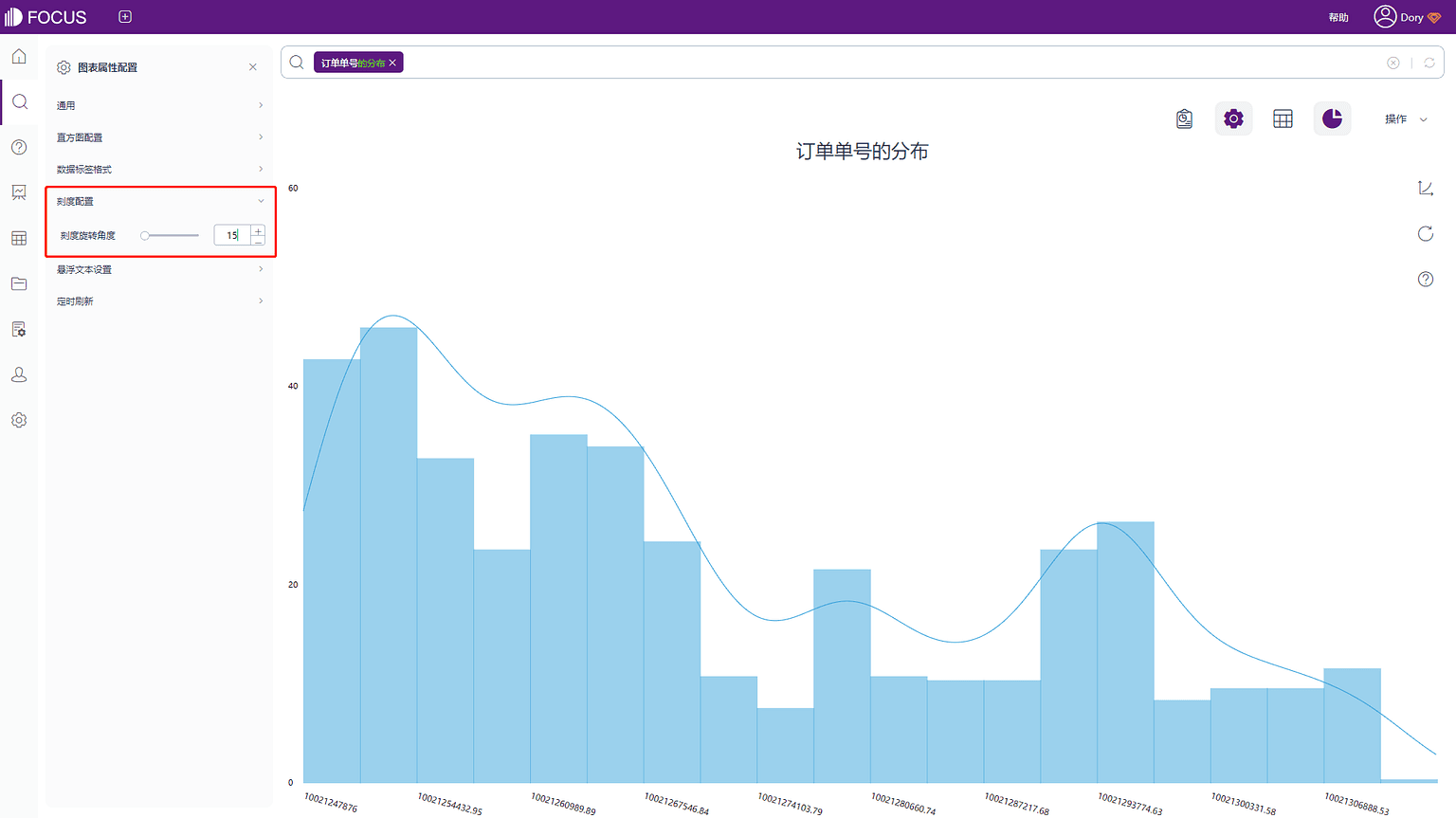The width and height of the screenshot is (1456, 818).
Task: Collapse the 刻度配置 section
Action: coord(159,201)
